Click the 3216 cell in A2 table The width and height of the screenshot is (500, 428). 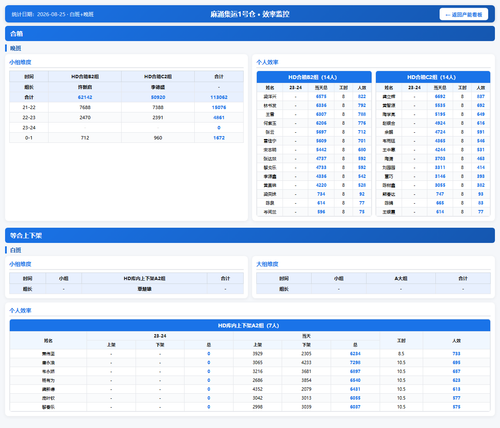pos(258,371)
